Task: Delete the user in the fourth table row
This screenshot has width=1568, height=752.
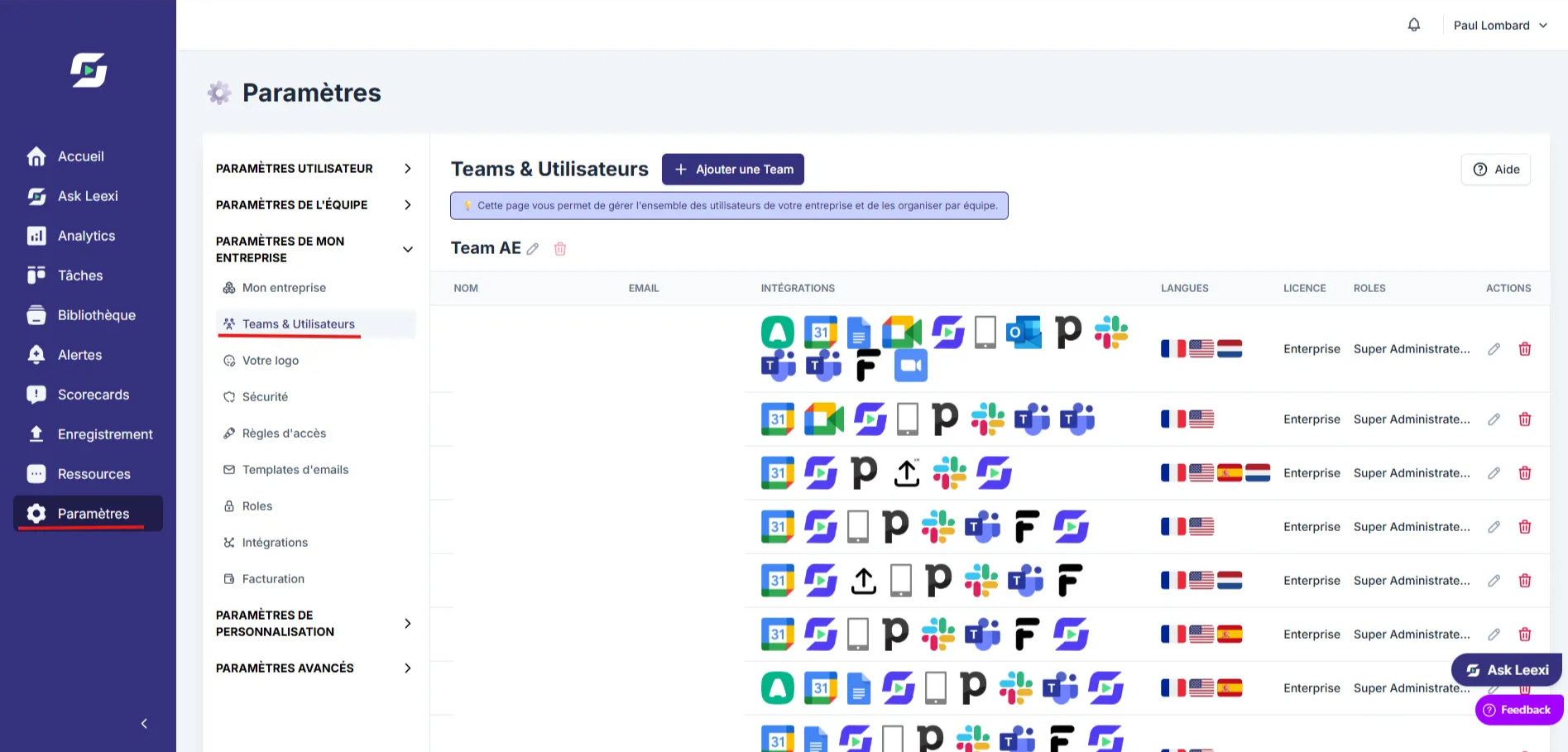Action: 1525,527
